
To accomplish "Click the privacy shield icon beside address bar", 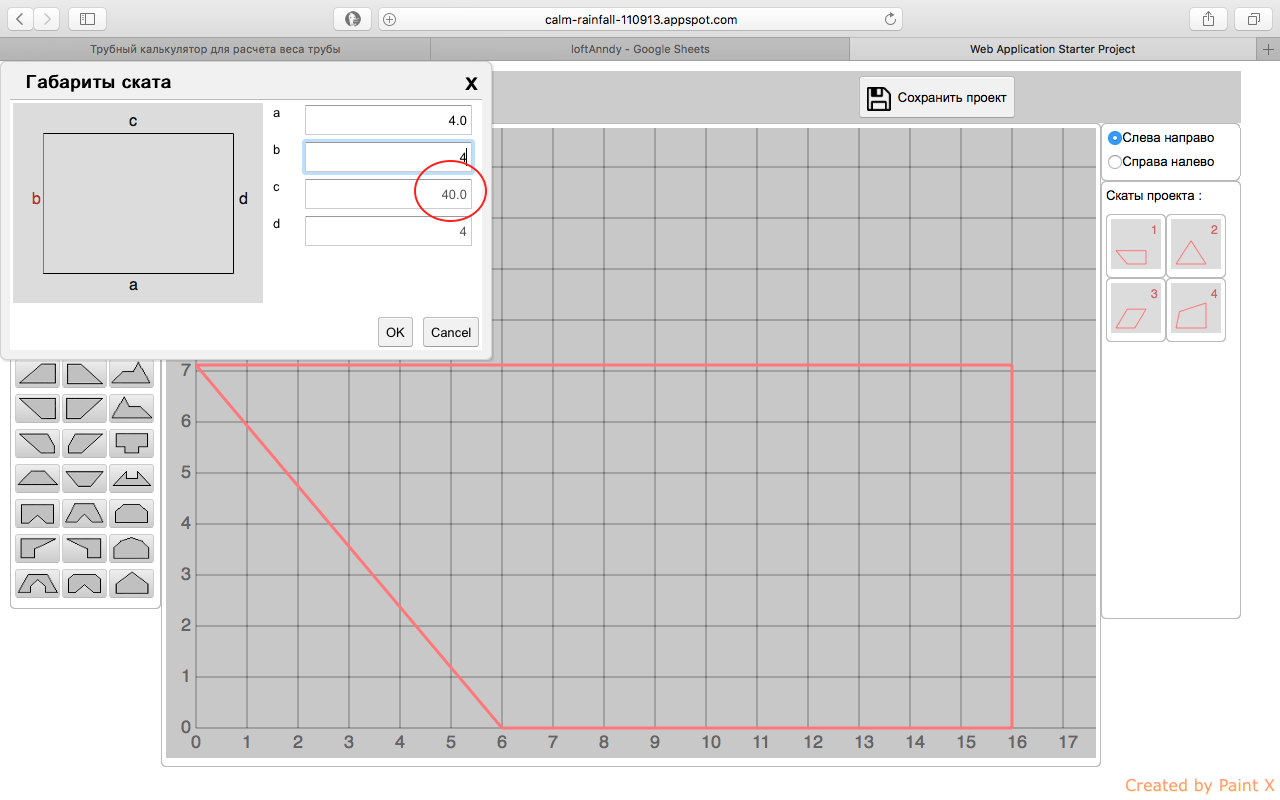I will click(352, 18).
